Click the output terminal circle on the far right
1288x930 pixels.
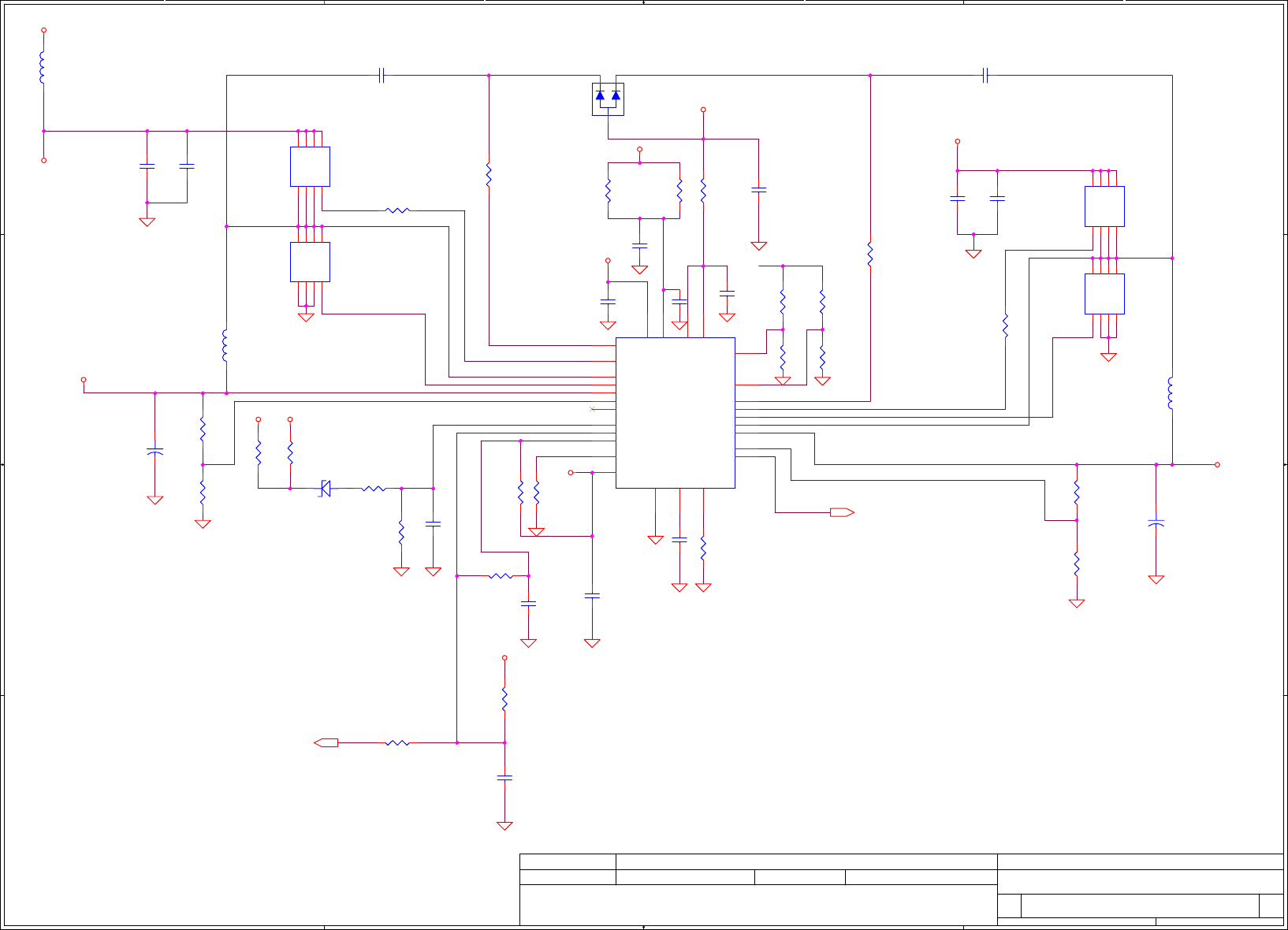pyautogui.click(x=1217, y=465)
